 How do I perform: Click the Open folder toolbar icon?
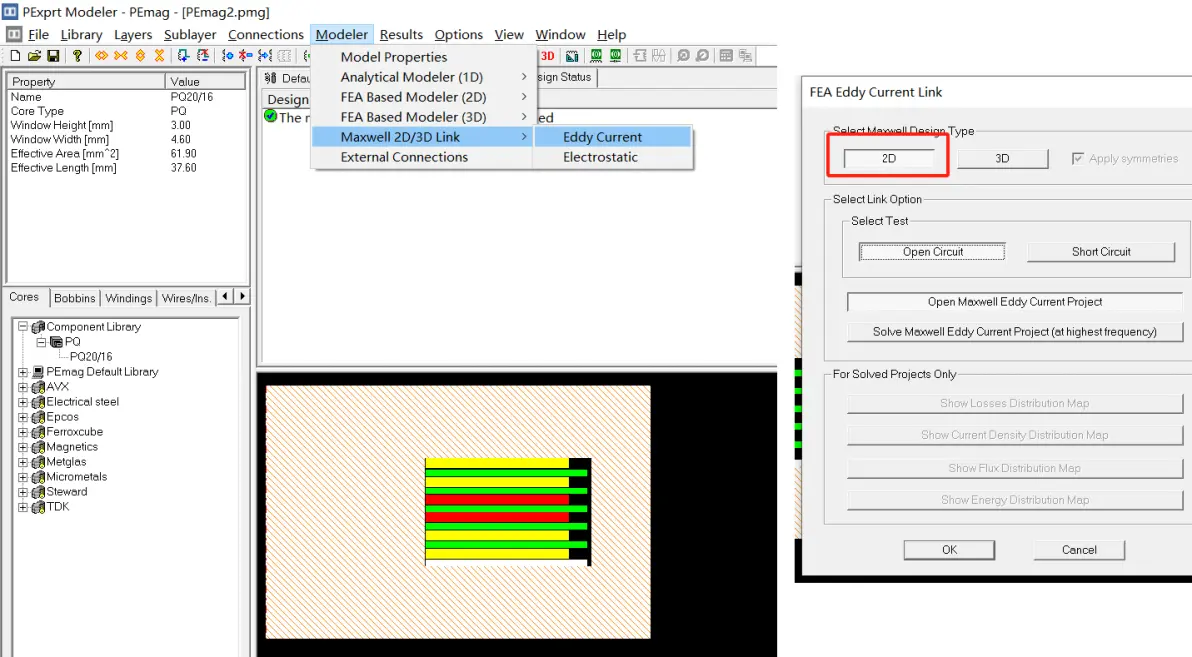34,56
